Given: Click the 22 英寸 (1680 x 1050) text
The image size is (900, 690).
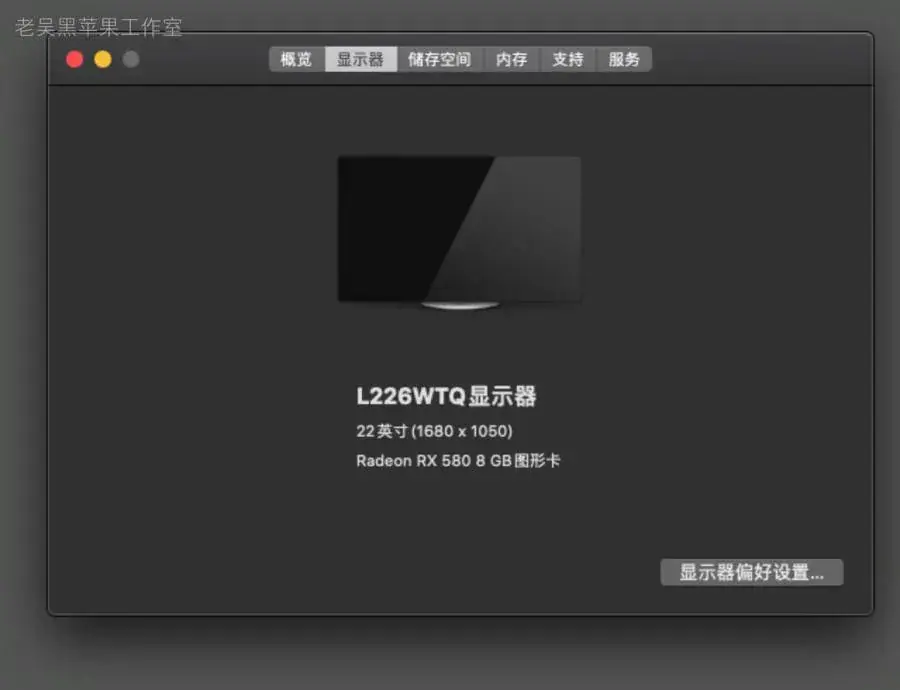Looking at the screenshot, I should pyautogui.click(x=434, y=431).
